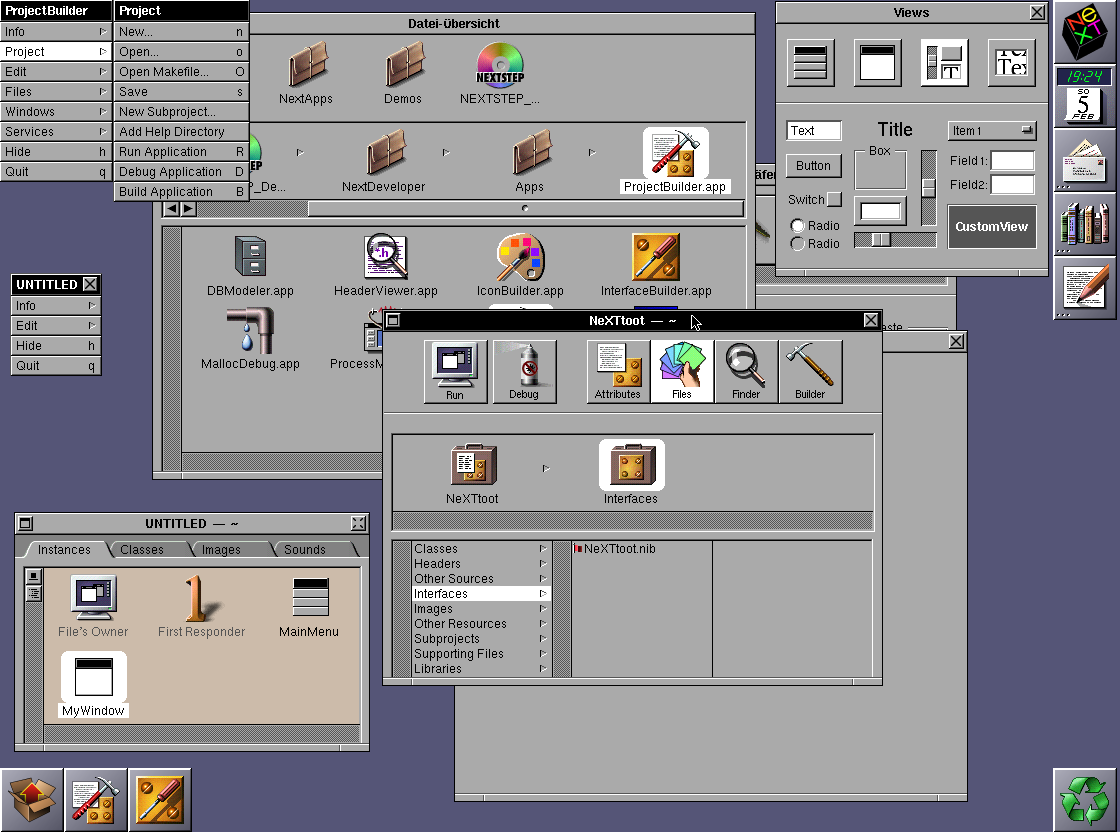The image size is (1120, 832).
Task: Expand Subprojects in the project browser
Action: [543, 638]
